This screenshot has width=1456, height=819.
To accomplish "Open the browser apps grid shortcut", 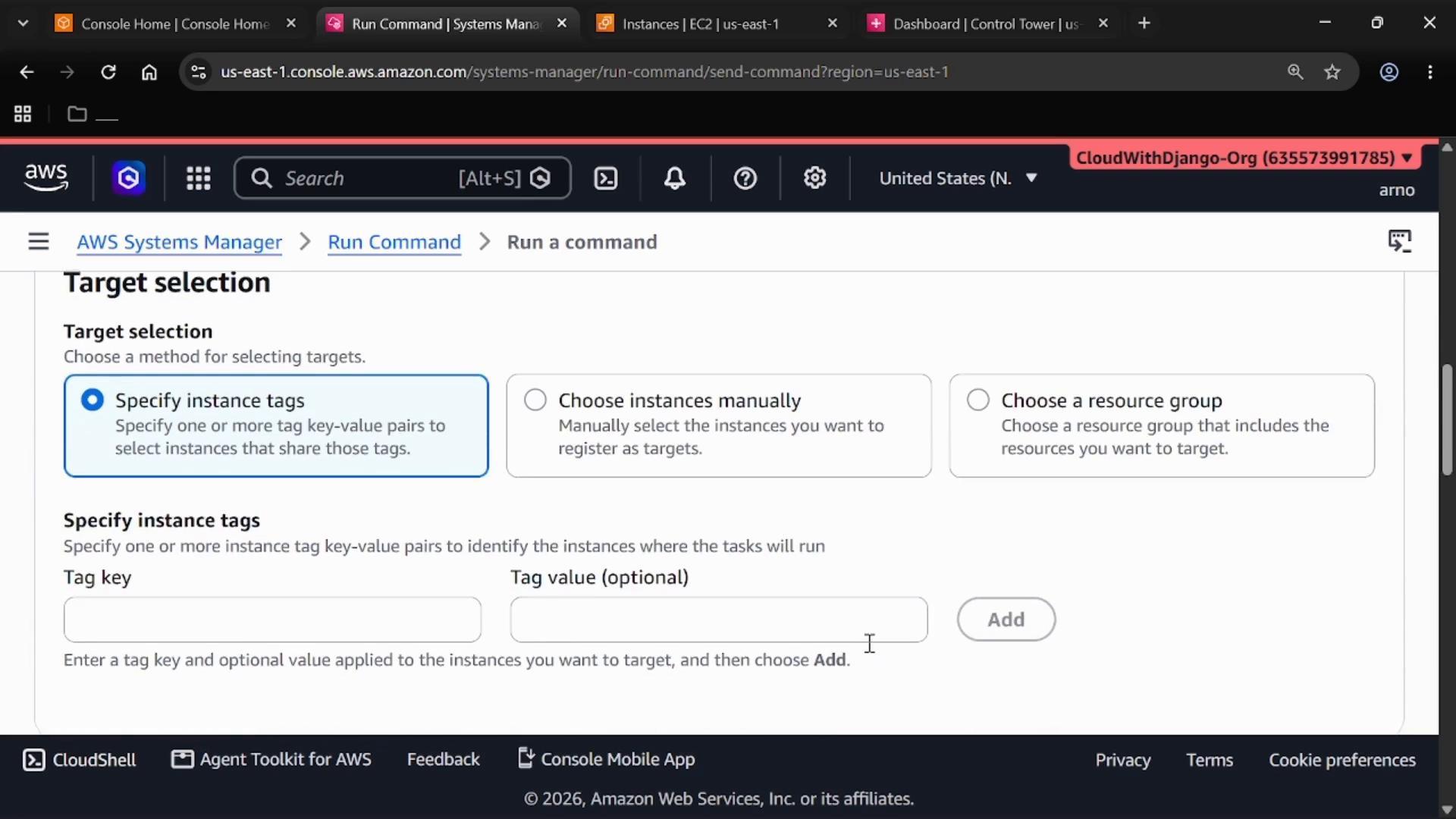I will click(x=23, y=114).
